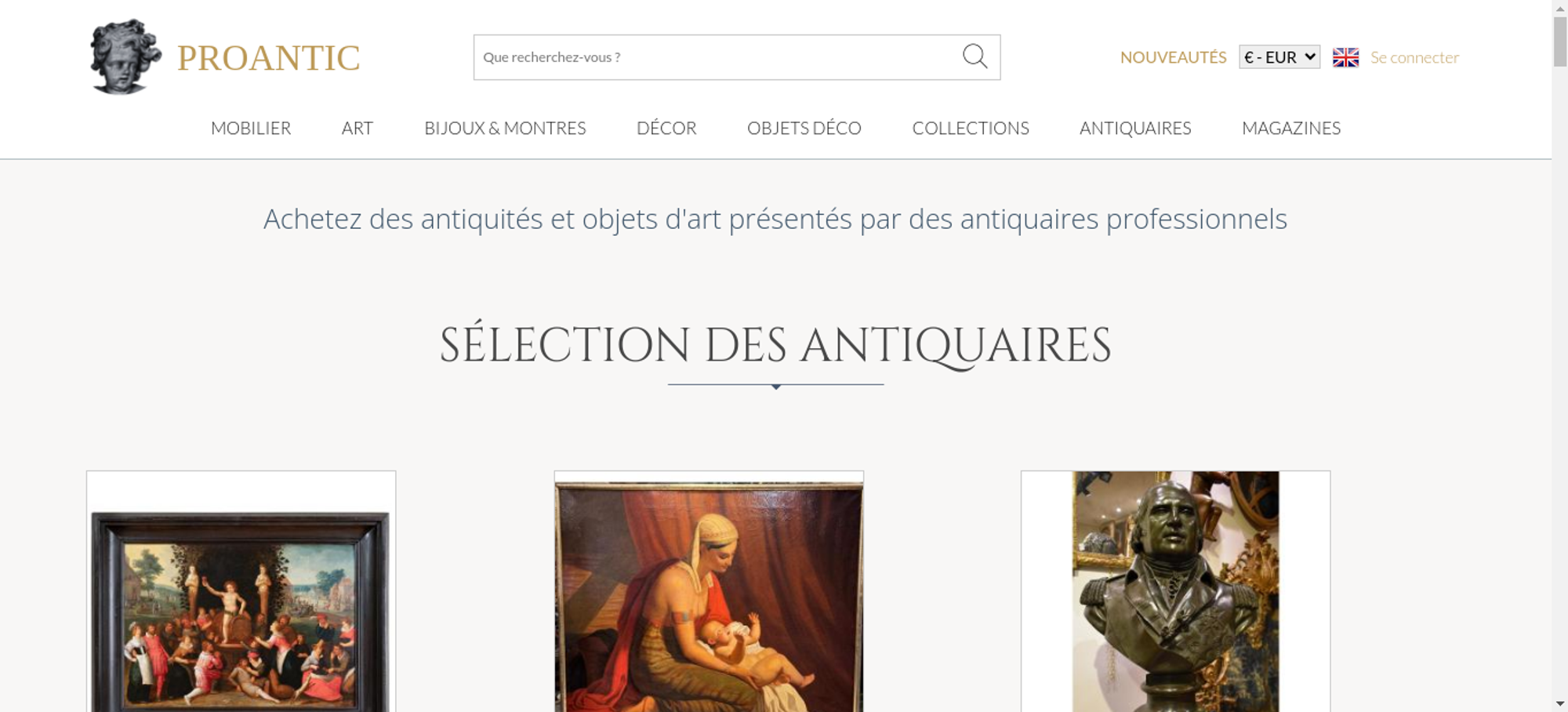Open the MOBILIER menu
Screen dimensions: 1568x712
[251, 128]
